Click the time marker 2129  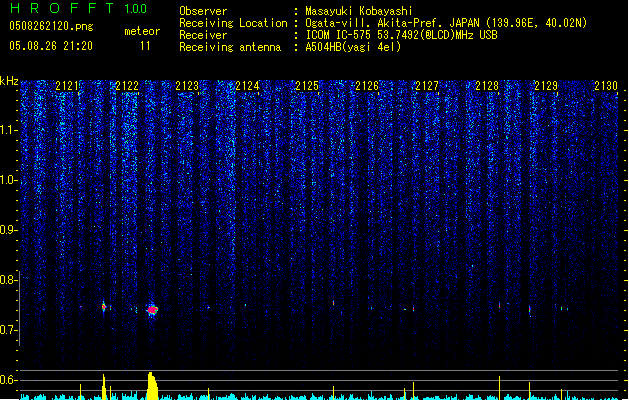pyautogui.click(x=546, y=86)
